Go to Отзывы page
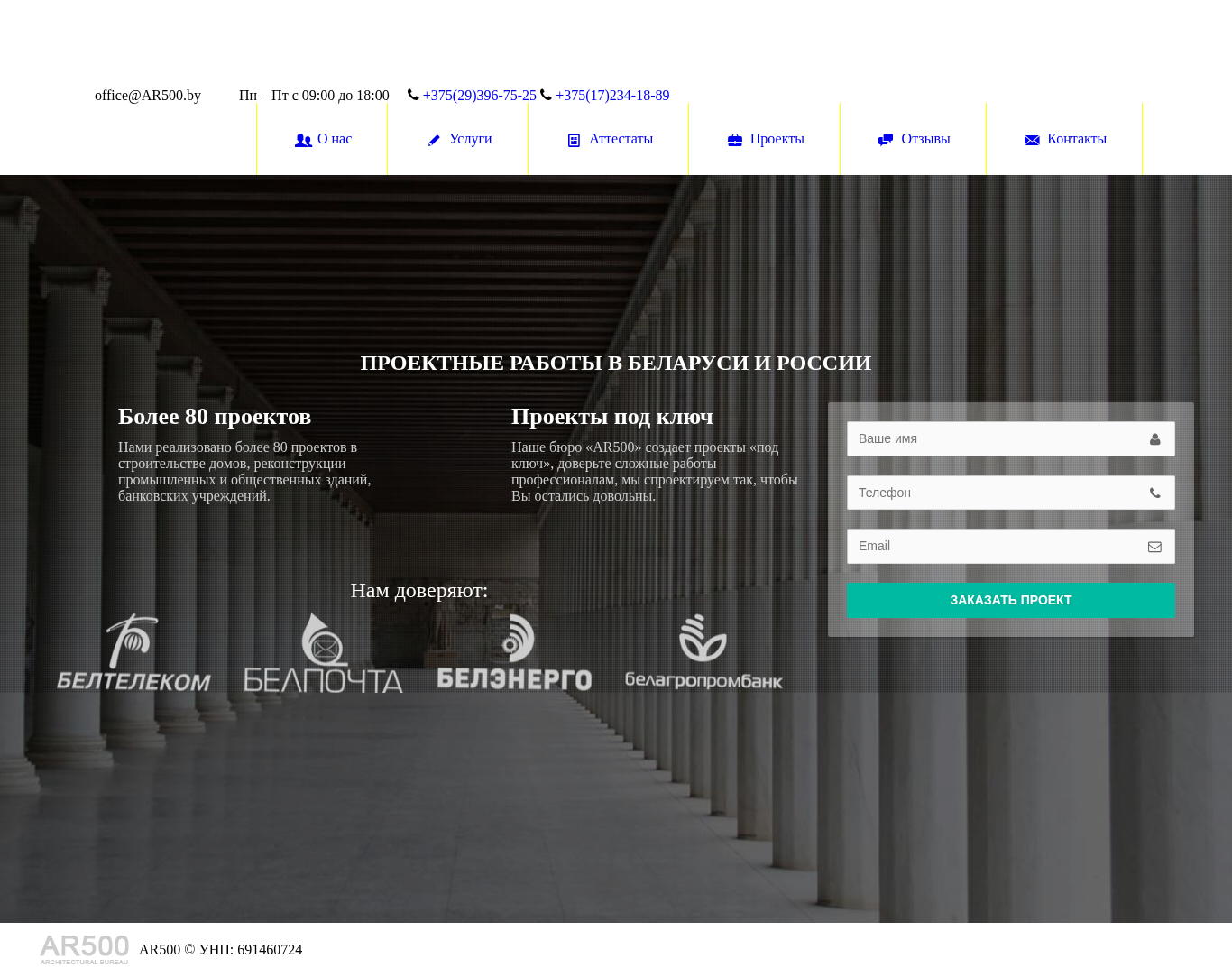 click(x=914, y=139)
